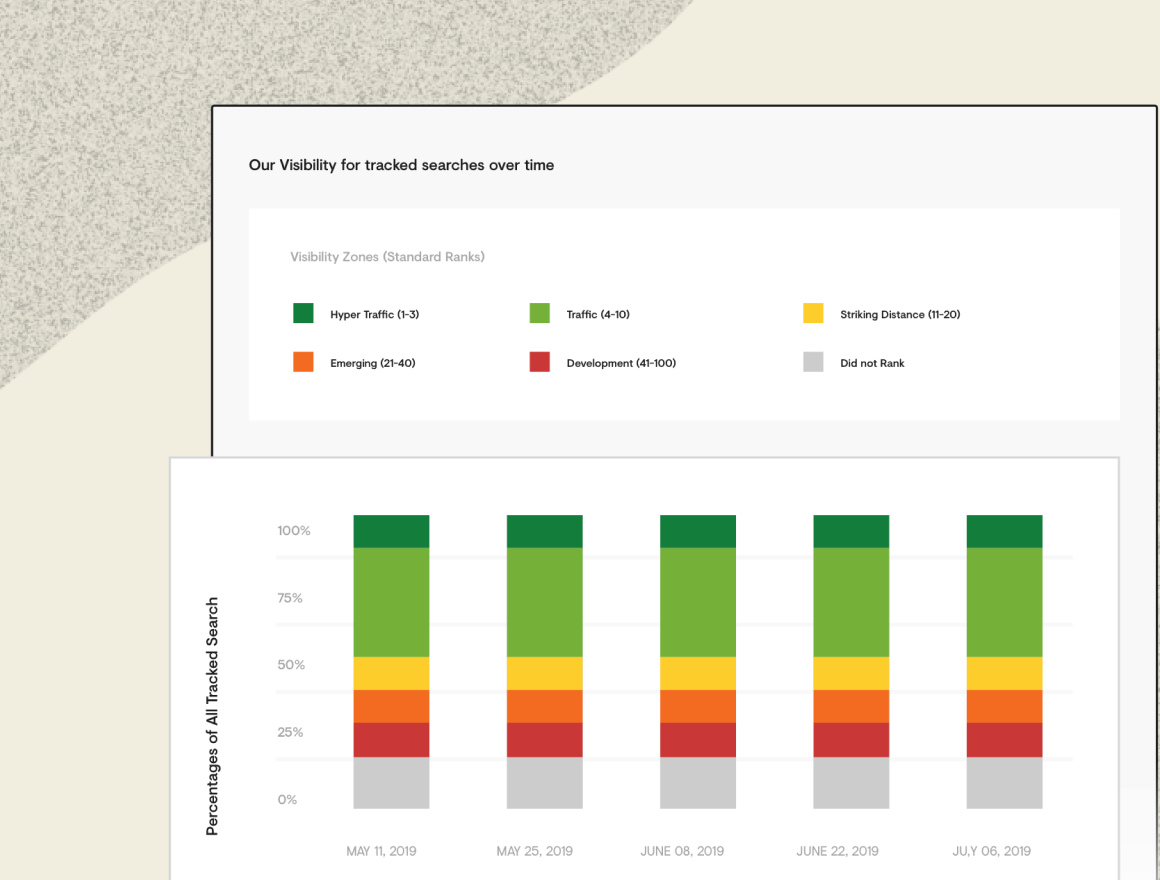1160x880 pixels.
Task: Click the Traffic (4-10) light green swatch
Action: click(x=539, y=313)
